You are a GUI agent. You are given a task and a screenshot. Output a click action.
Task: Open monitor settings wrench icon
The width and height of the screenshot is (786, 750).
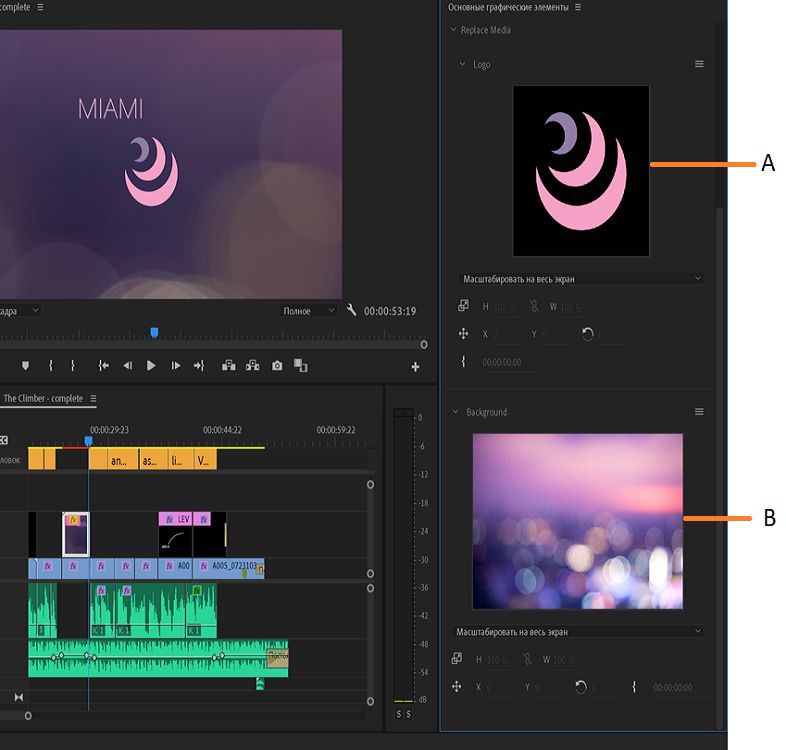(x=352, y=311)
